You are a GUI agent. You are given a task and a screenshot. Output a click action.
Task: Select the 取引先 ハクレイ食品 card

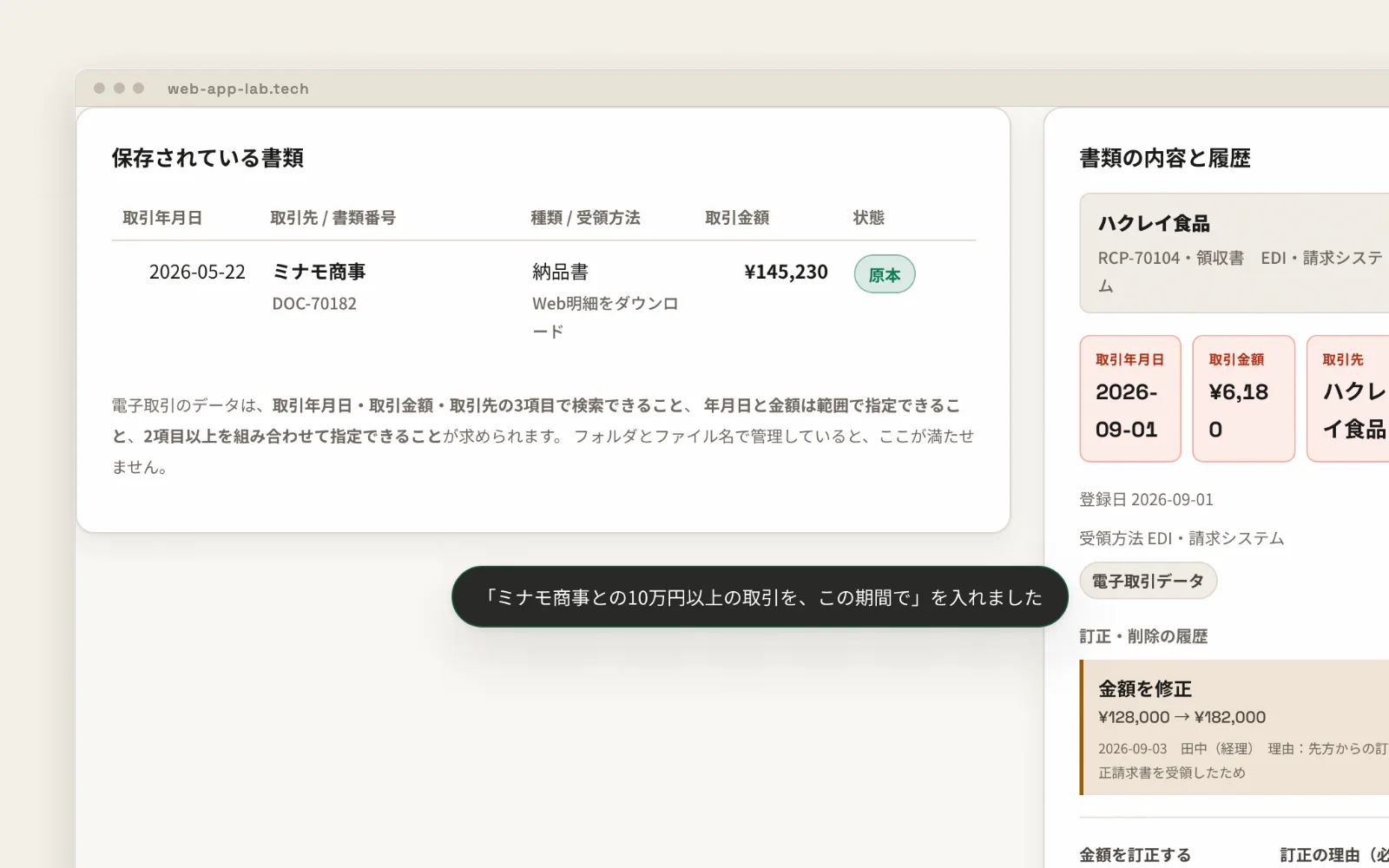tap(1348, 398)
